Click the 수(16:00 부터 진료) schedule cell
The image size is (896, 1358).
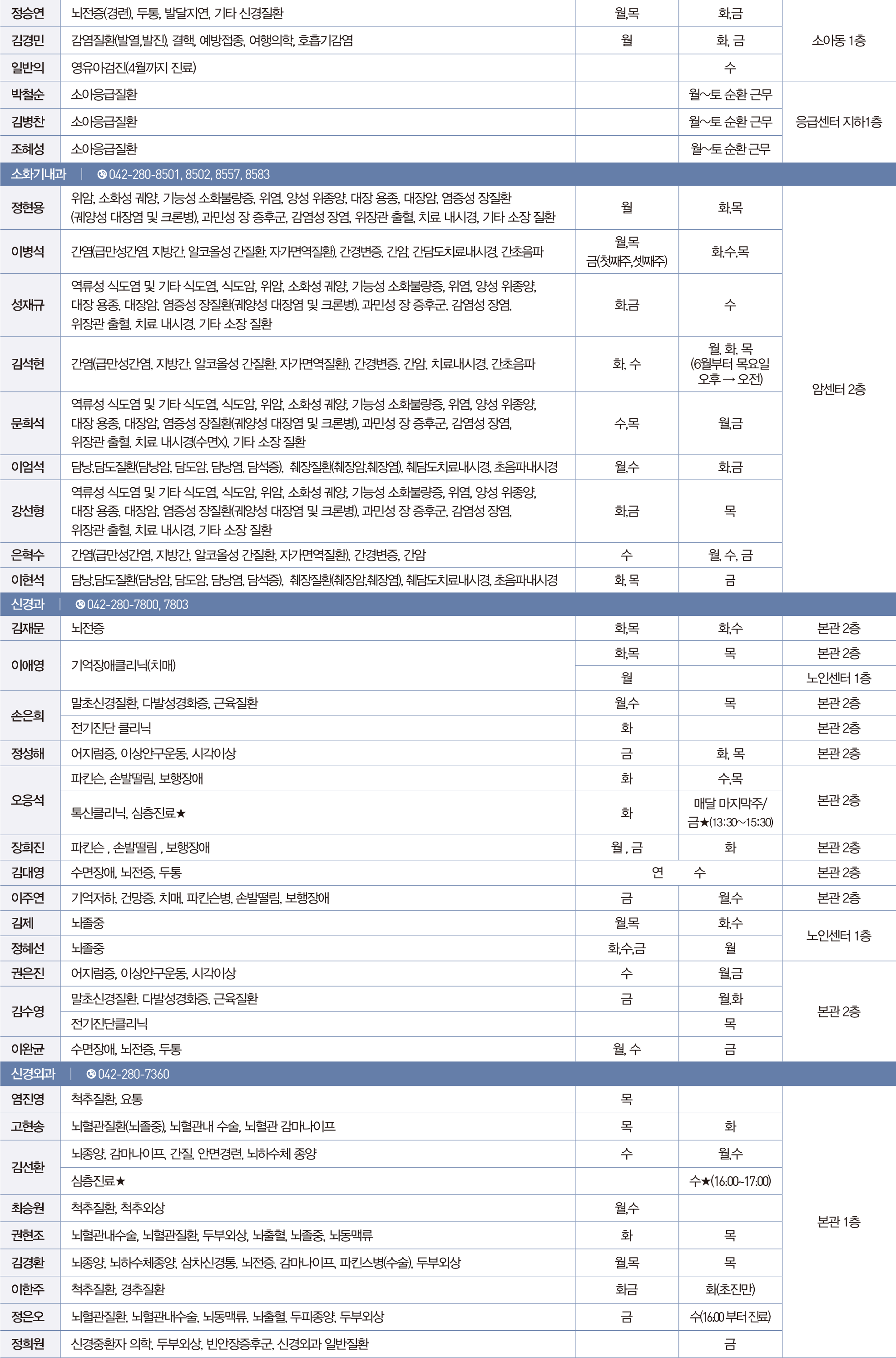[730, 1317]
